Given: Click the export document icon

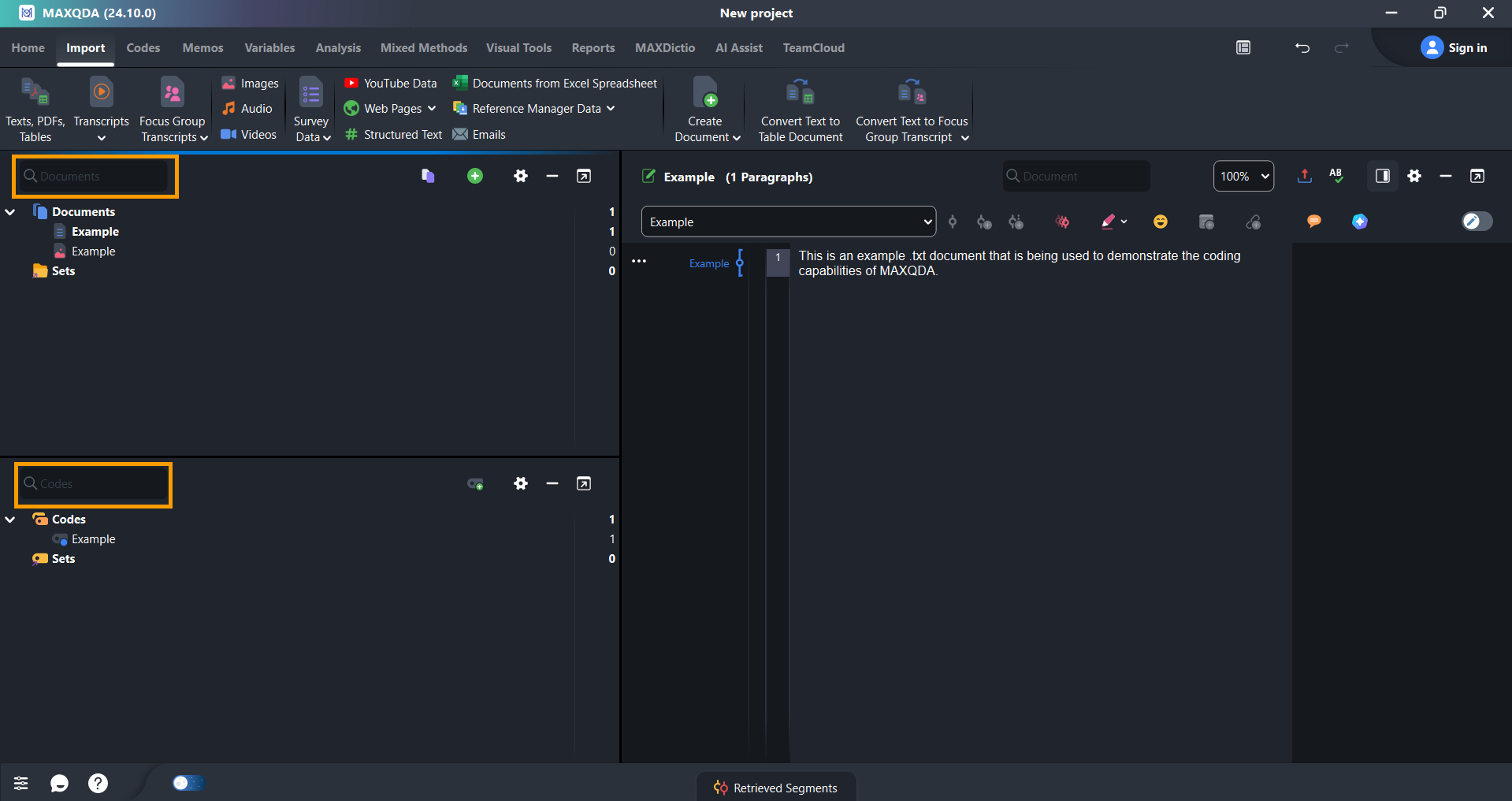Looking at the screenshot, I should pos(1304,176).
